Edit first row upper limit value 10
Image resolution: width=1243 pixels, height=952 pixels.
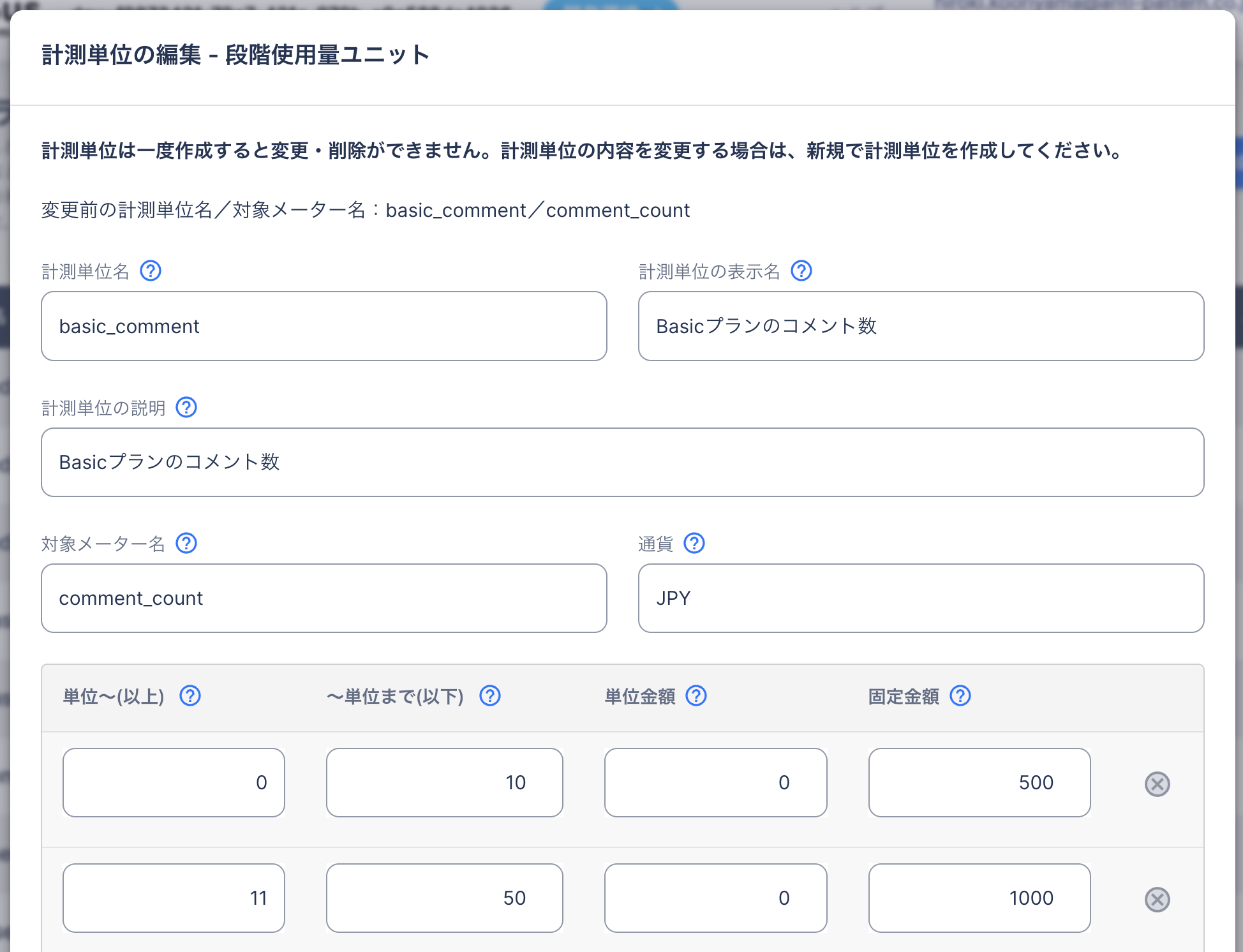pyautogui.click(x=444, y=783)
